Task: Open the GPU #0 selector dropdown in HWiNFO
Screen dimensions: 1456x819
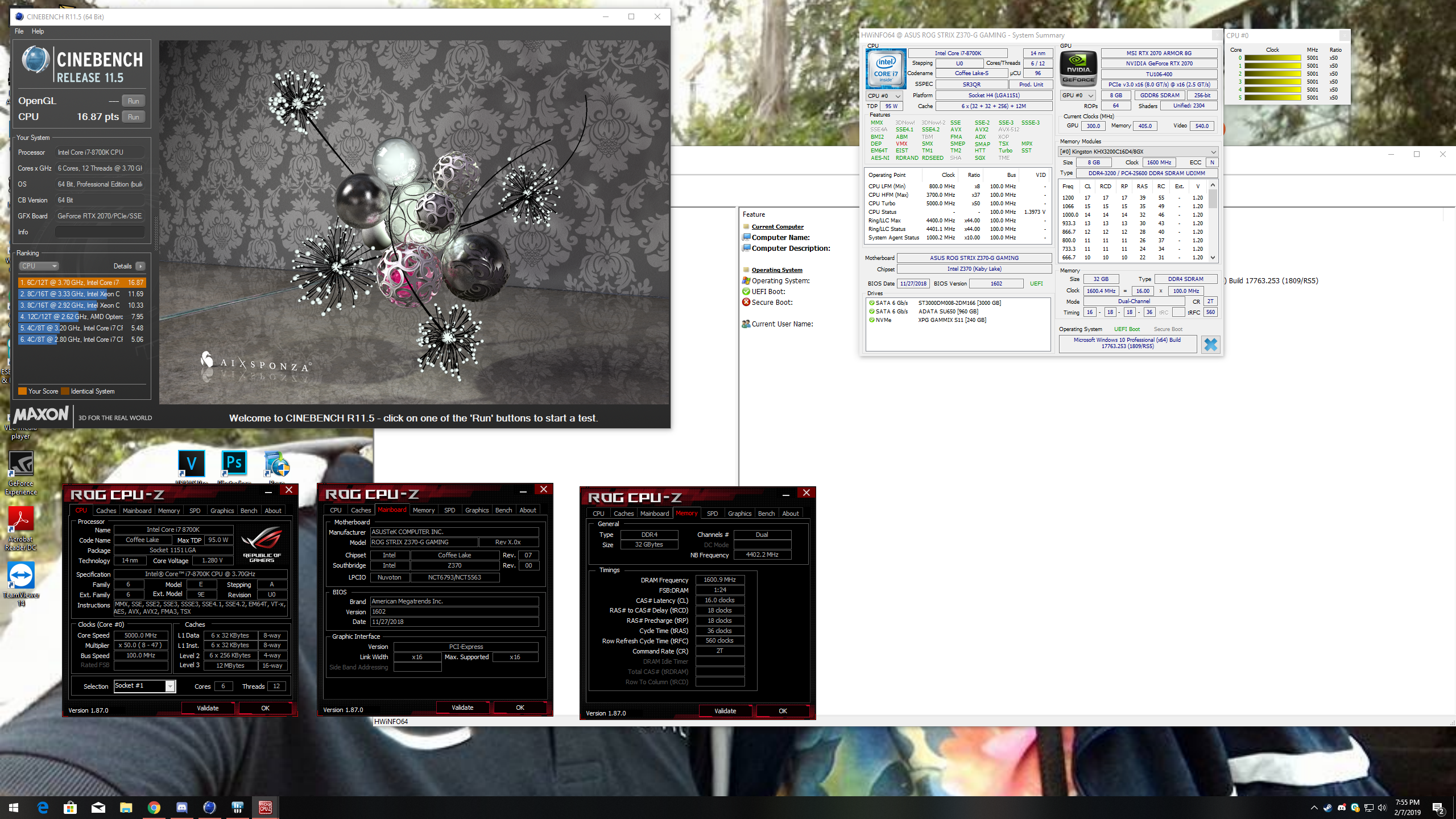Action: [1077, 95]
